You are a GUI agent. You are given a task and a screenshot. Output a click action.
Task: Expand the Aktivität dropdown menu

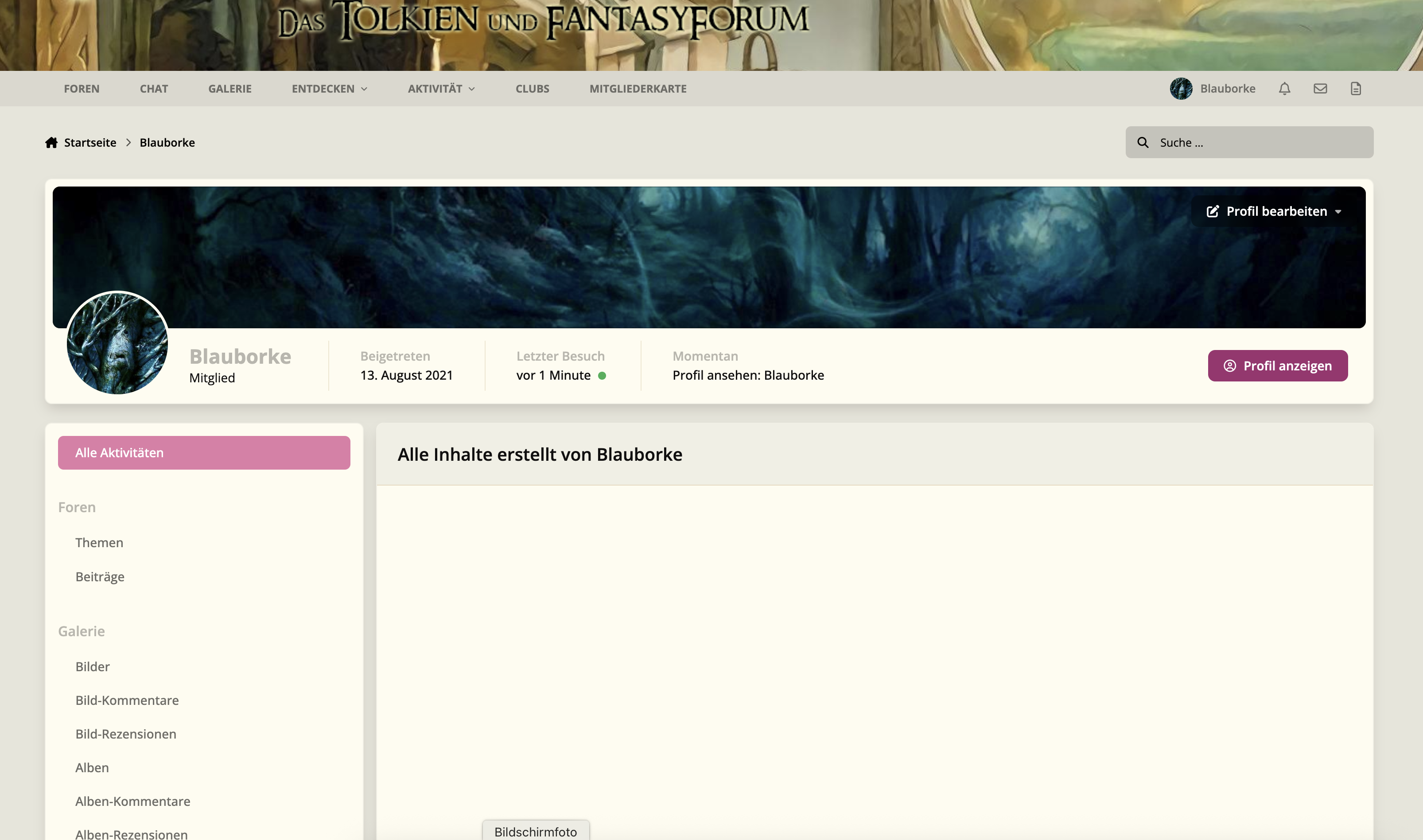(441, 89)
